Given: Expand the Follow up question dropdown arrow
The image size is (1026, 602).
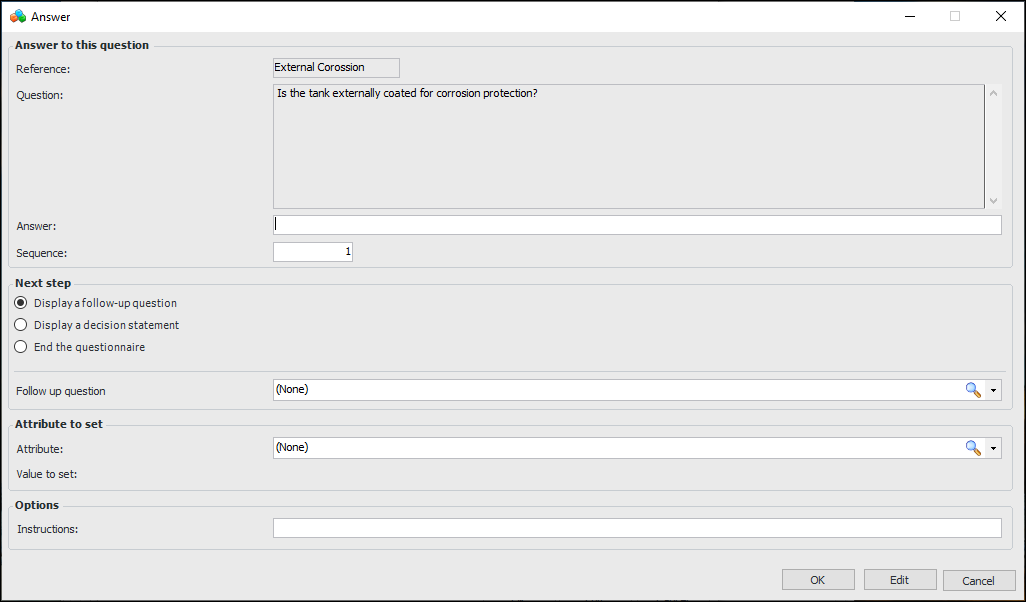Looking at the screenshot, I should (993, 390).
